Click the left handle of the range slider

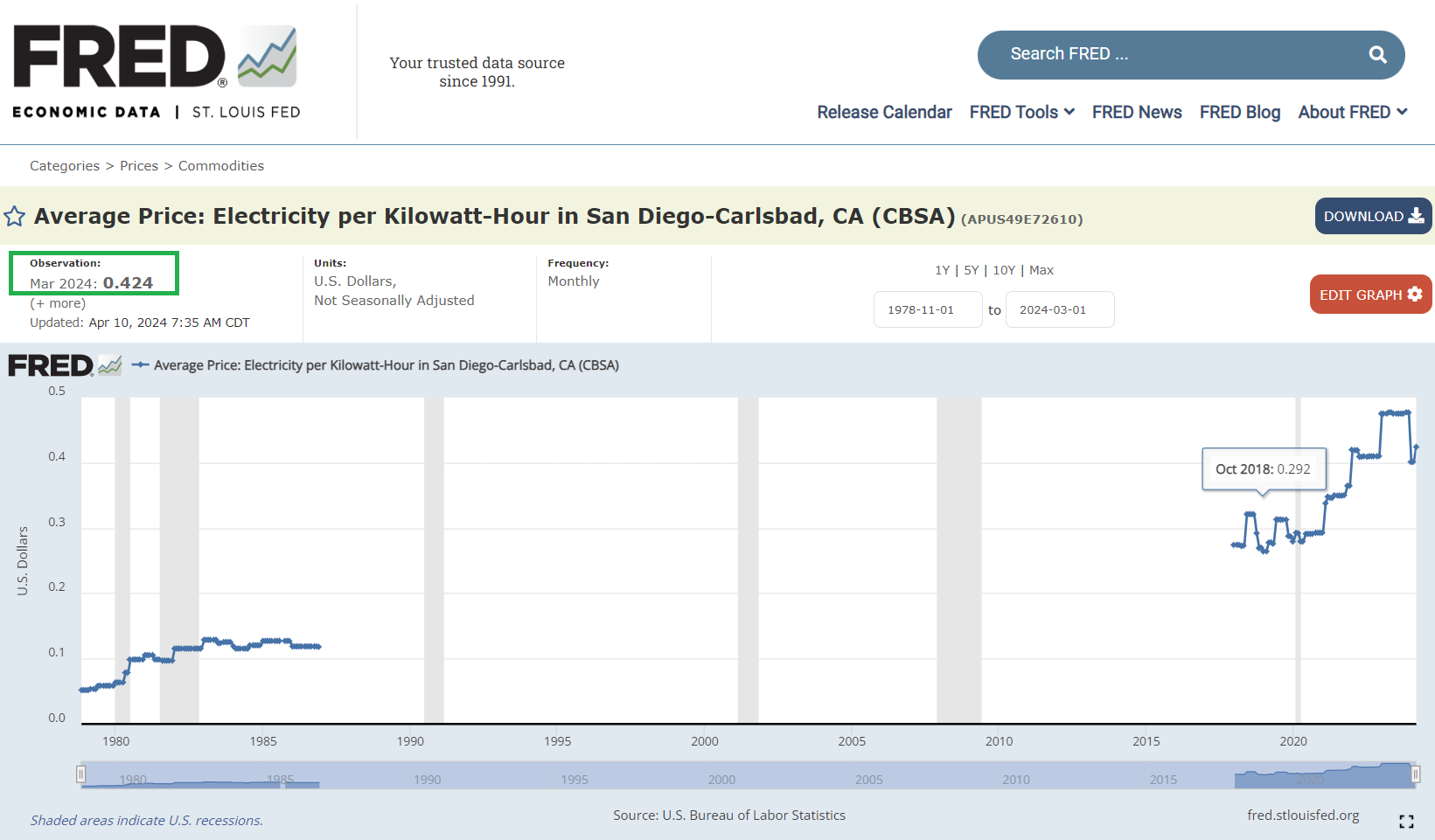(x=80, y=774)
